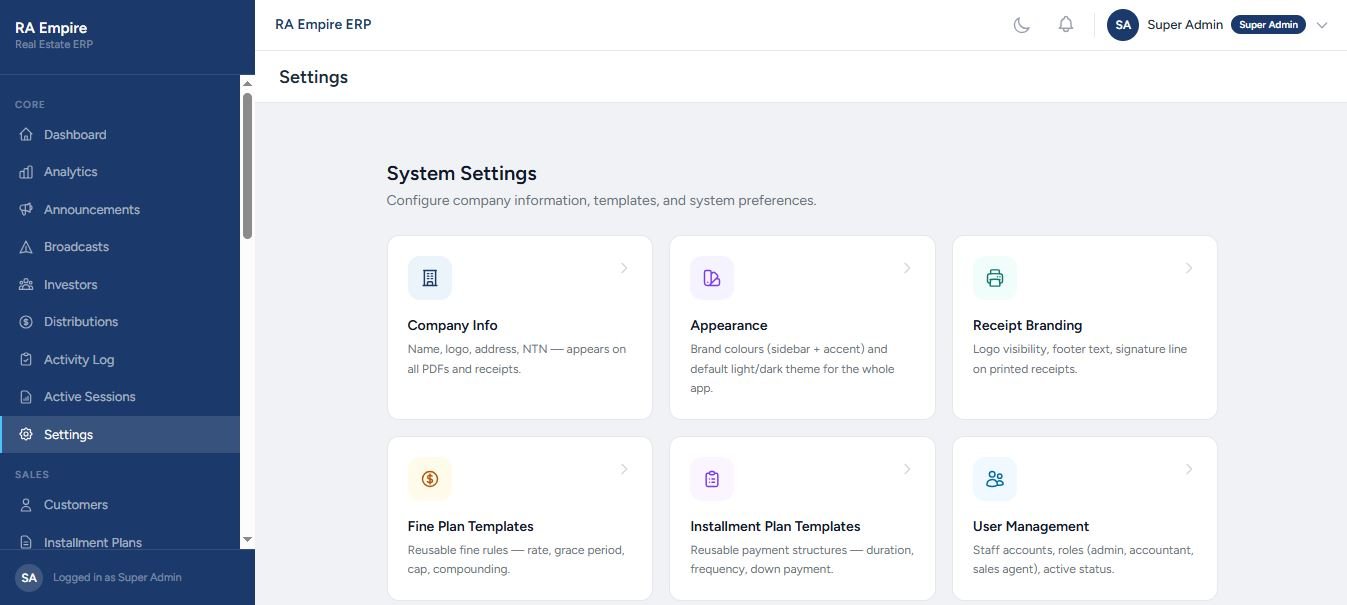Click the Announcements megaphone icon
1347x605 pixels.
[26, 210]
